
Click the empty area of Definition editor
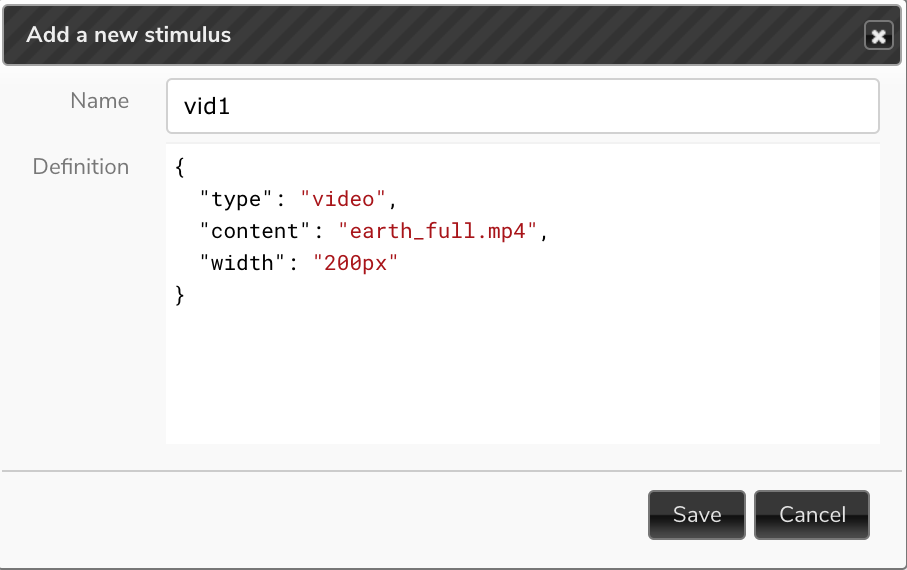(522, 376)
